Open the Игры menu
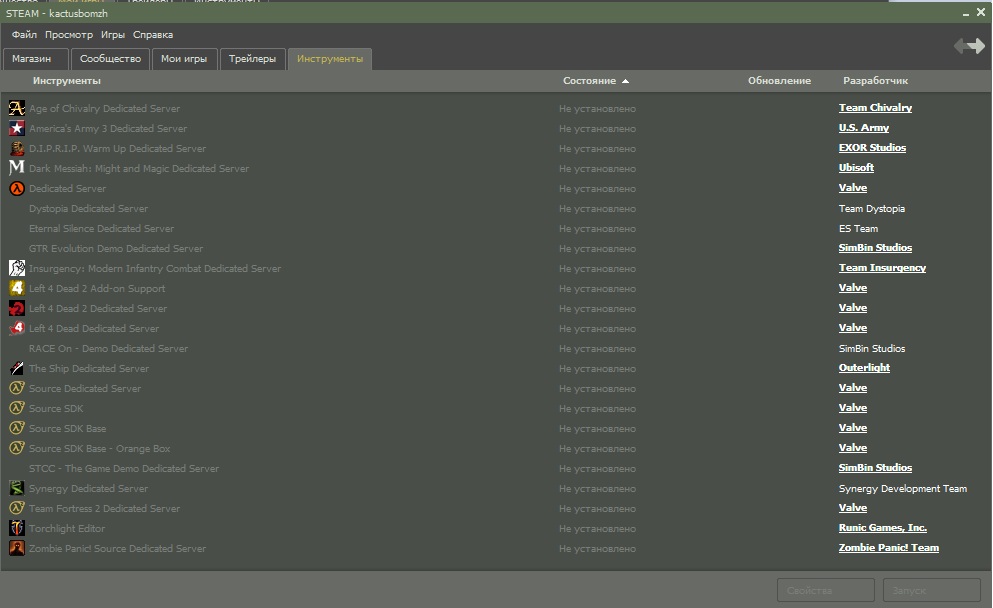993x608 pixels. click(x=113, y=35)
